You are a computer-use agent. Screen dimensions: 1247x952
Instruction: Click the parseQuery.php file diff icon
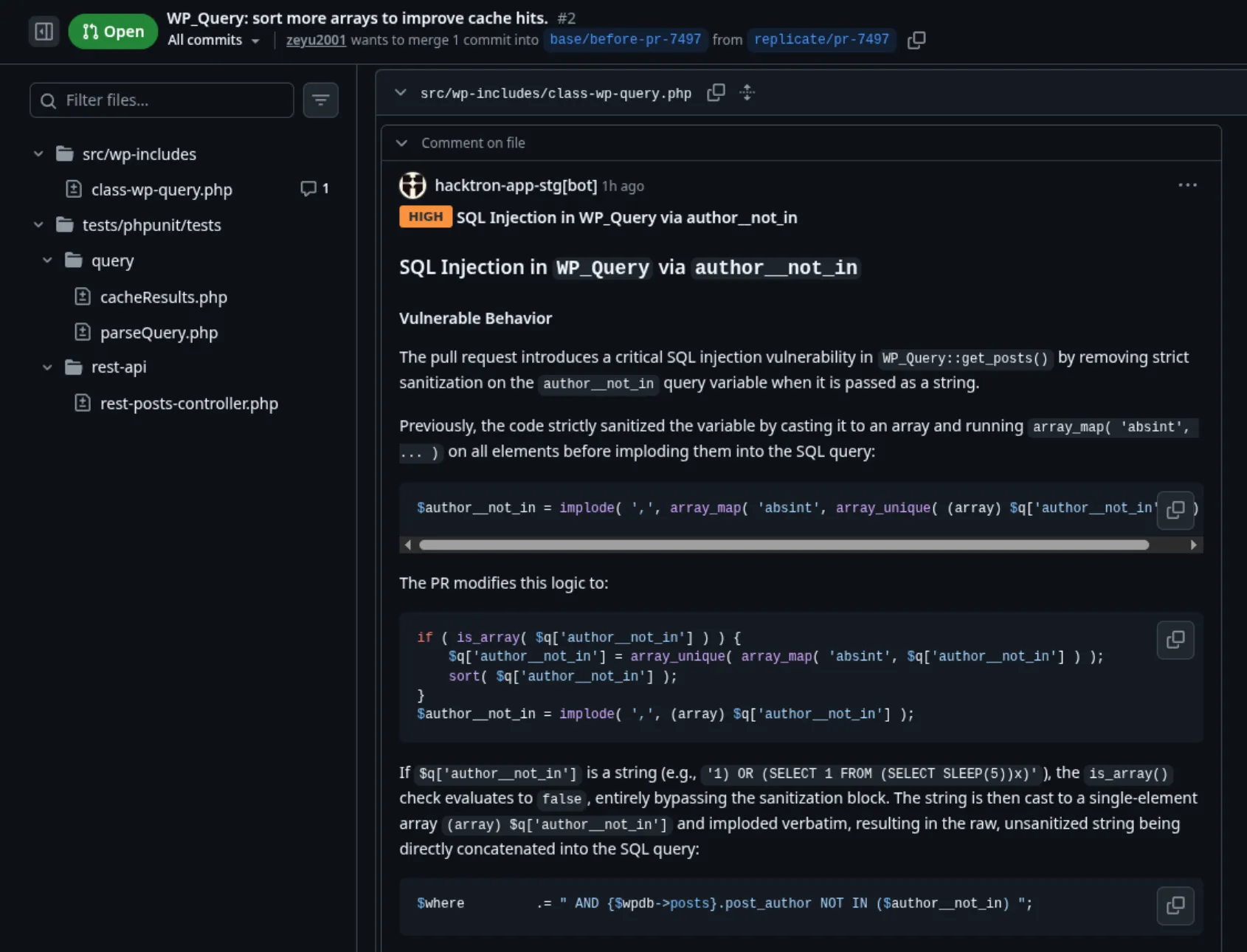tap(83, 332)
